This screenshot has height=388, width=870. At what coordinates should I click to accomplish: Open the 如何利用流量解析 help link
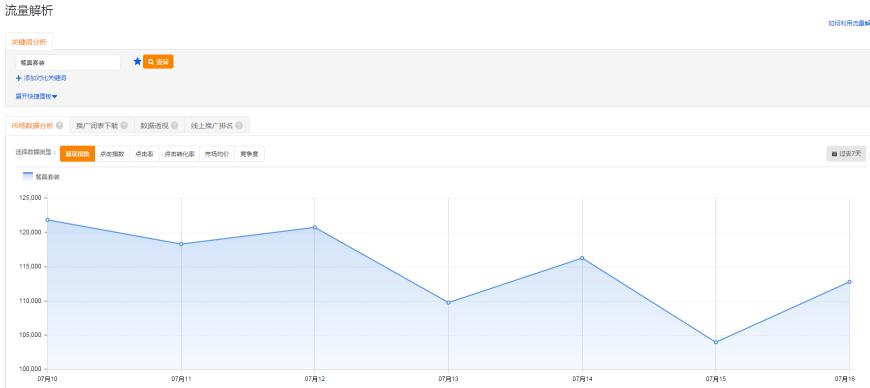[849, 23]
